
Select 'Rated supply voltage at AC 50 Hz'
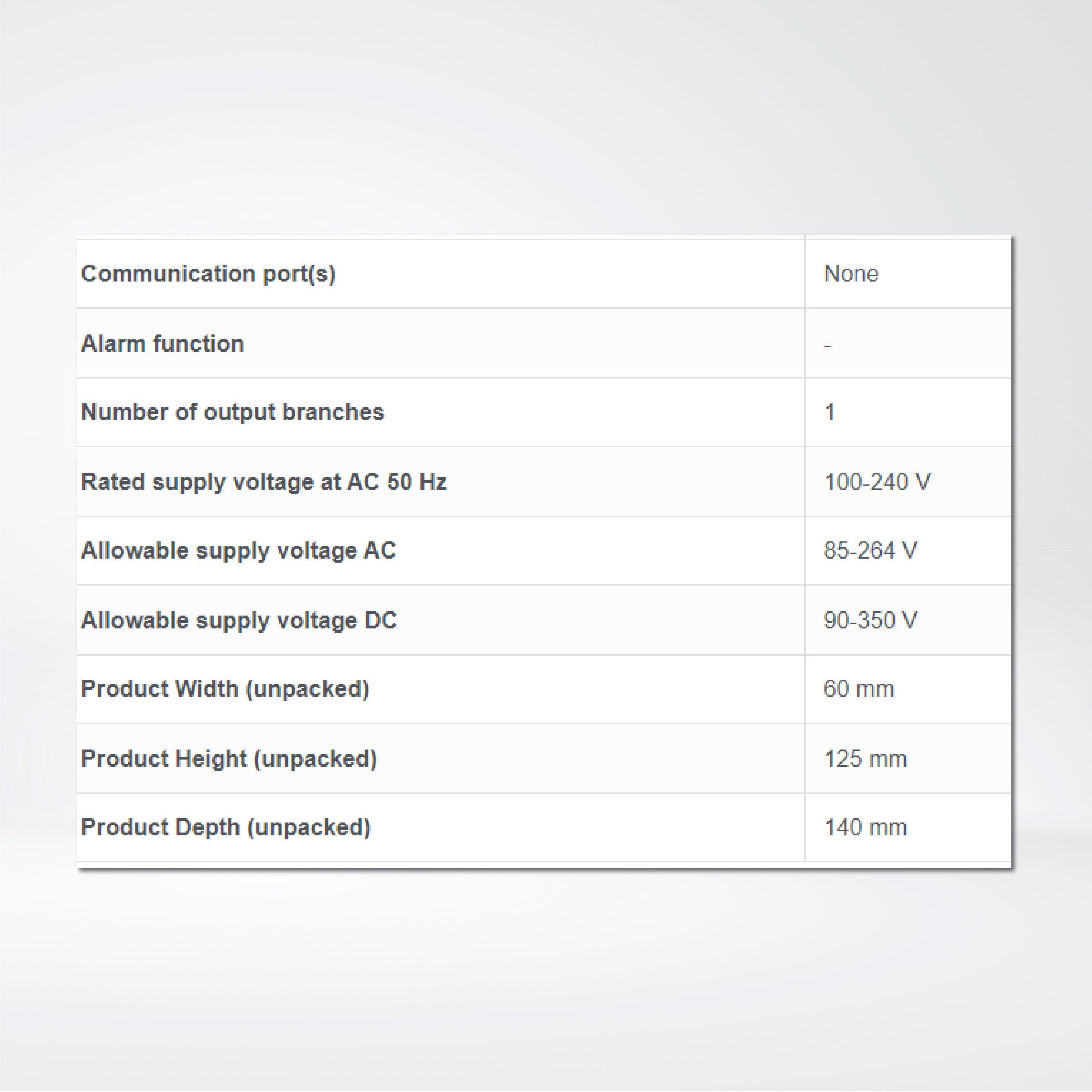(264, 482)
